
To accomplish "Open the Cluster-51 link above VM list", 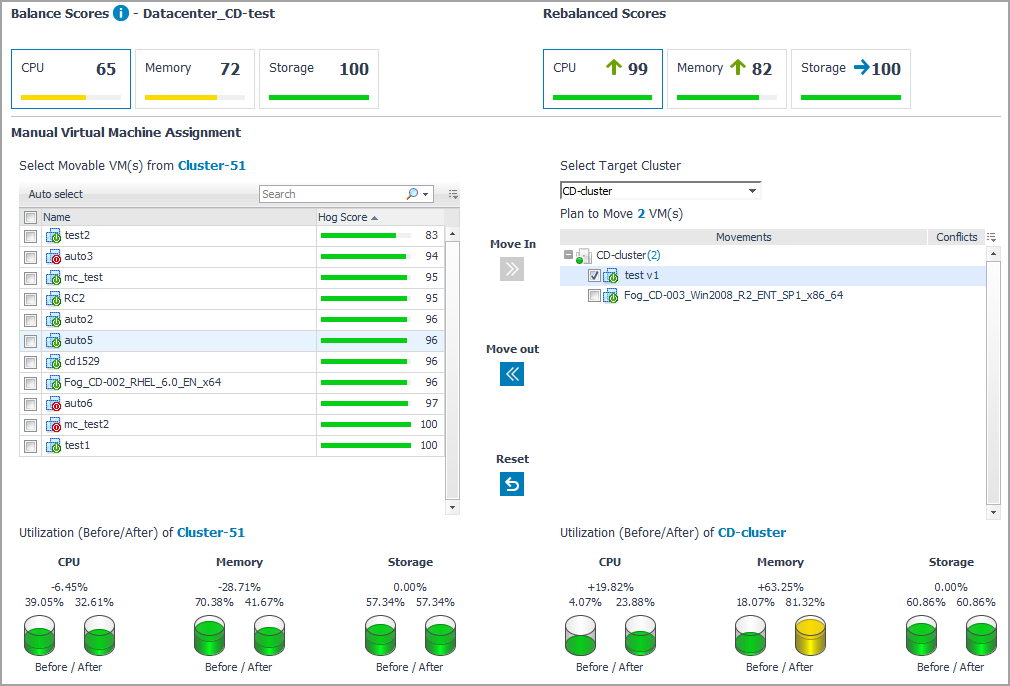I will [x=211, y=166].
